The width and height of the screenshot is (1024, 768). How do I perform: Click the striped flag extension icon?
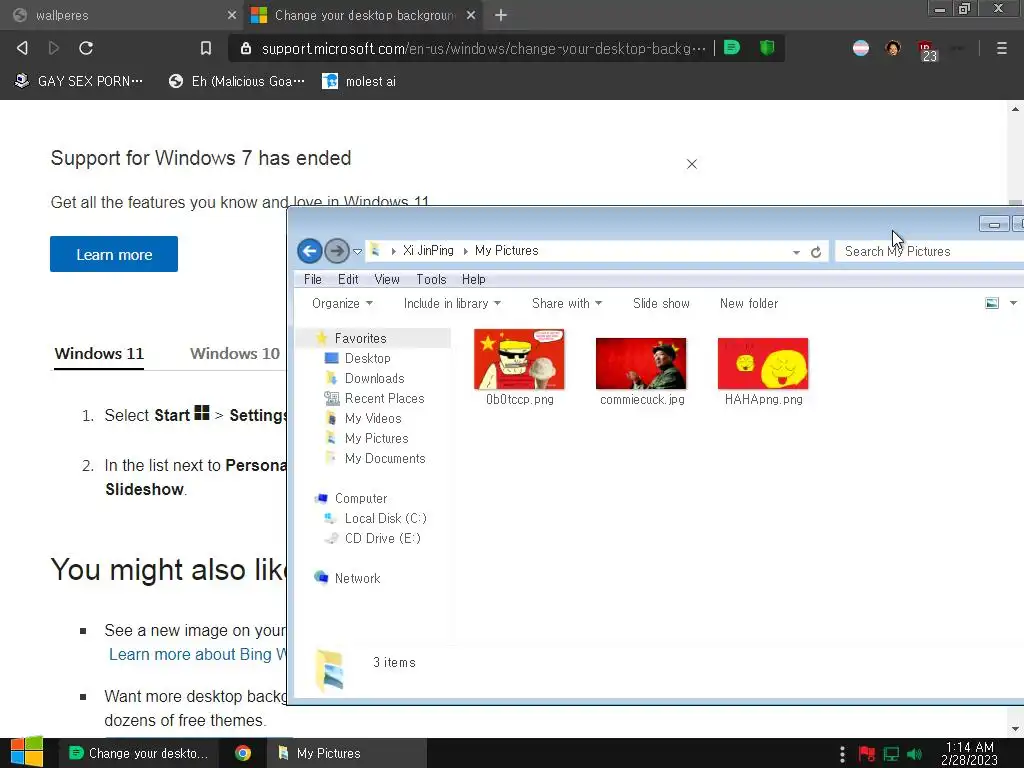pos(861,48)
